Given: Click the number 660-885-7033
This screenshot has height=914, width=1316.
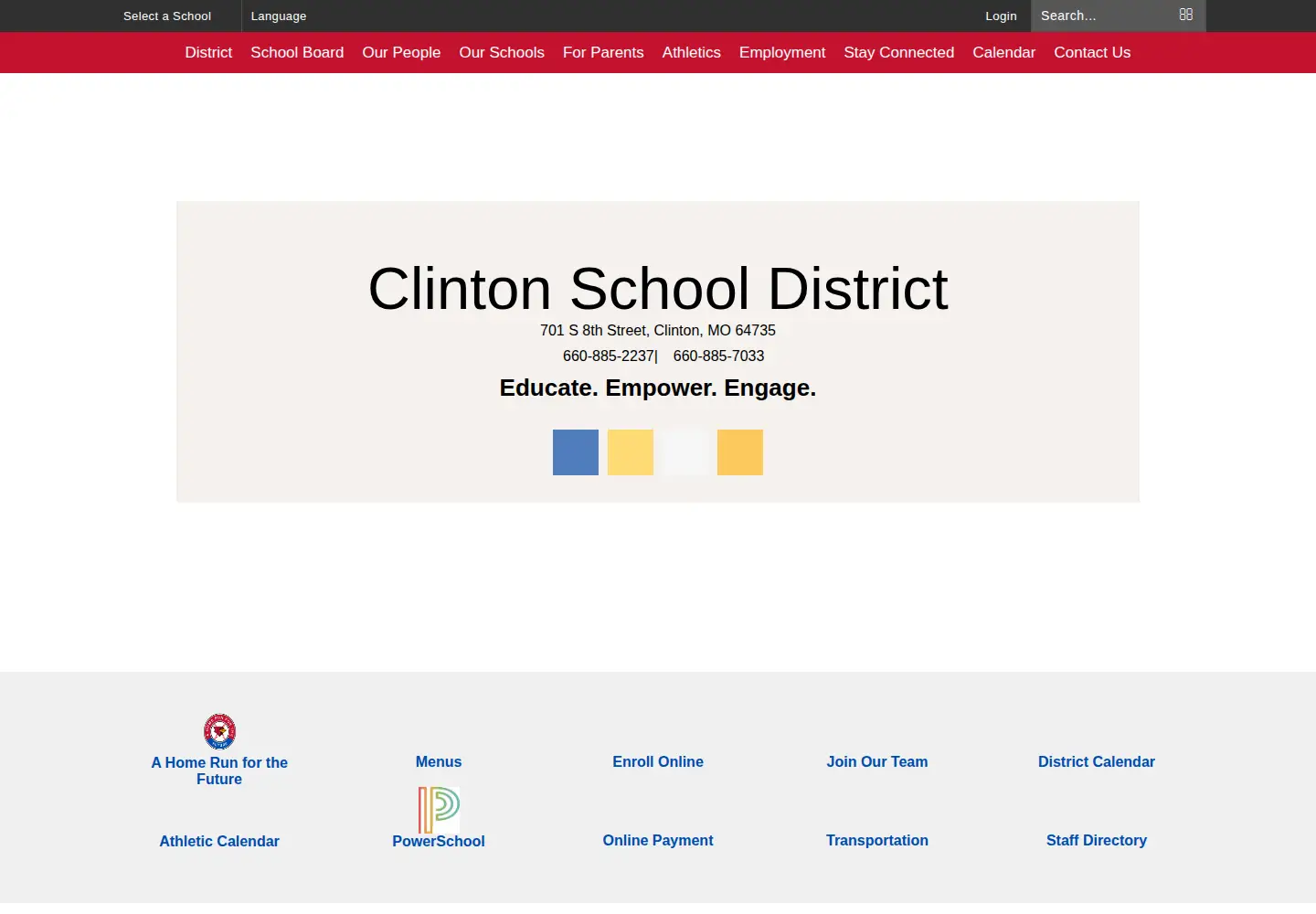Looking at the screenshot, I should pyautogui.click(x=719, y=356).
